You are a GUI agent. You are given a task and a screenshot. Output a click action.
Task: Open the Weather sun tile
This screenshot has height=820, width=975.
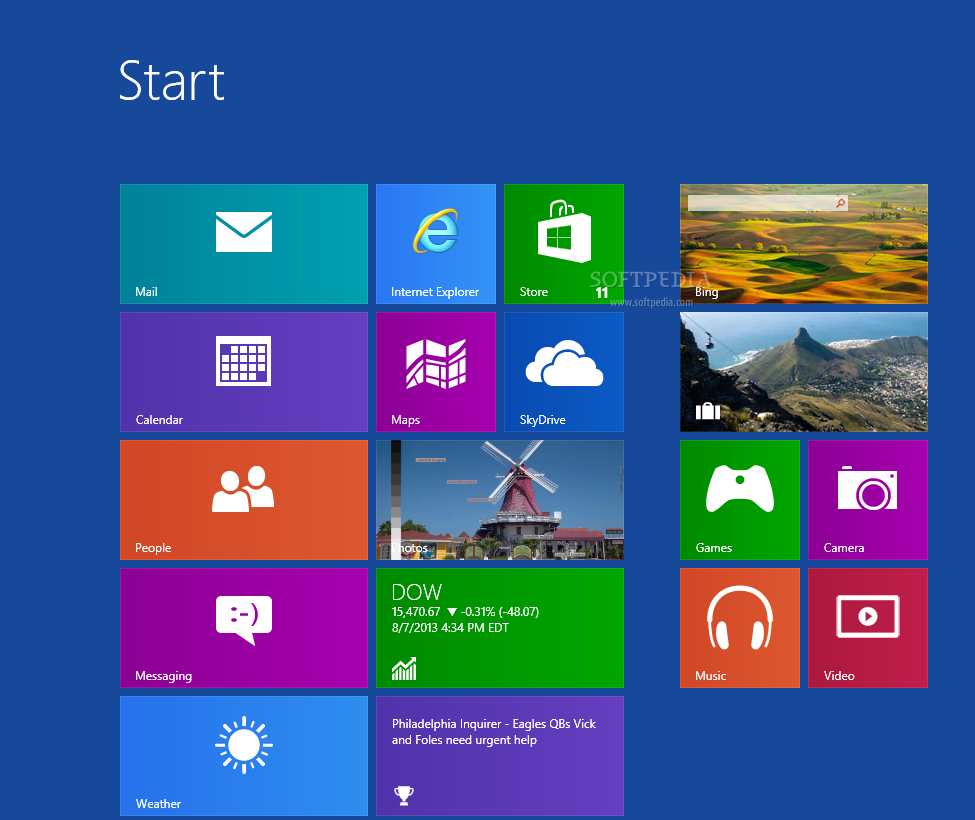244,756
